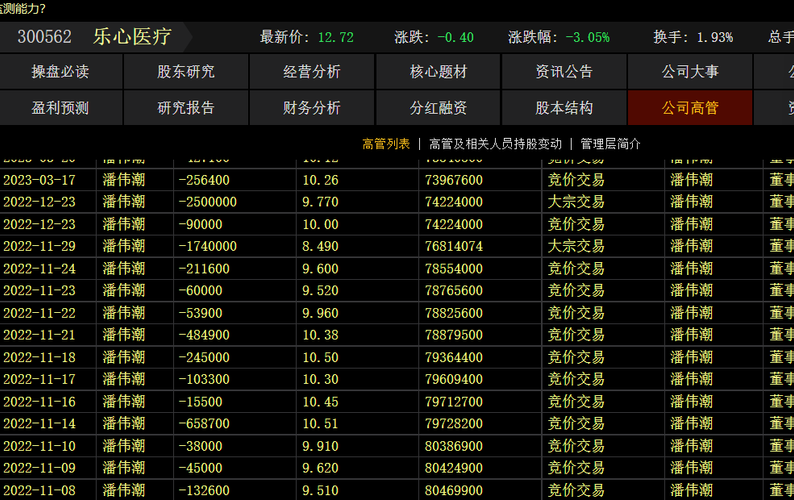Screen dimensions: 794x500
Task: Select date cell 2022-11-22
Action: pos(39,313)
